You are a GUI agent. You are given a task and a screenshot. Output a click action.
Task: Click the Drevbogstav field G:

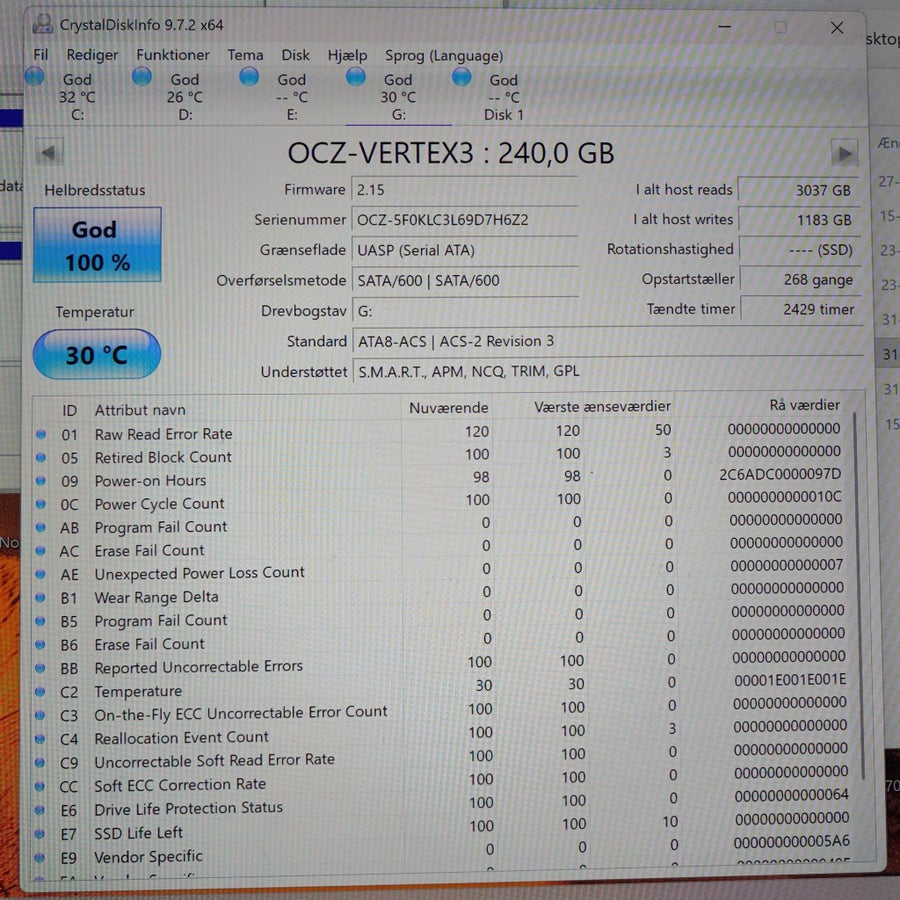[x=465, y=311]
